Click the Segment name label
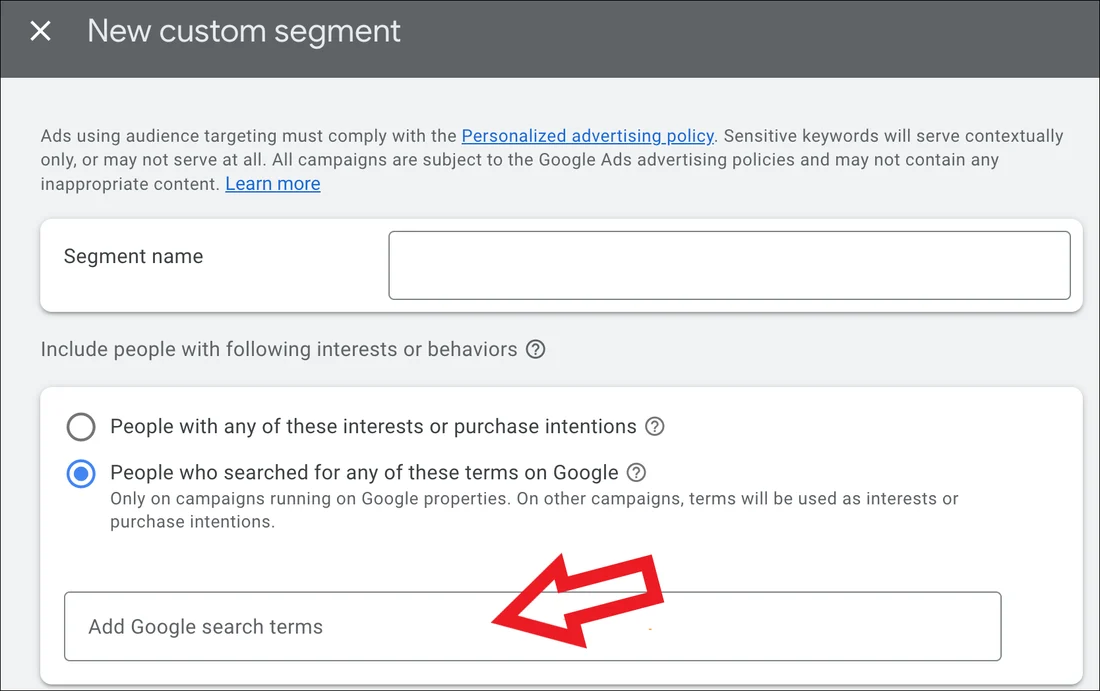The width and height of the screenshot is (1100, 691). (x=133, y=257)
